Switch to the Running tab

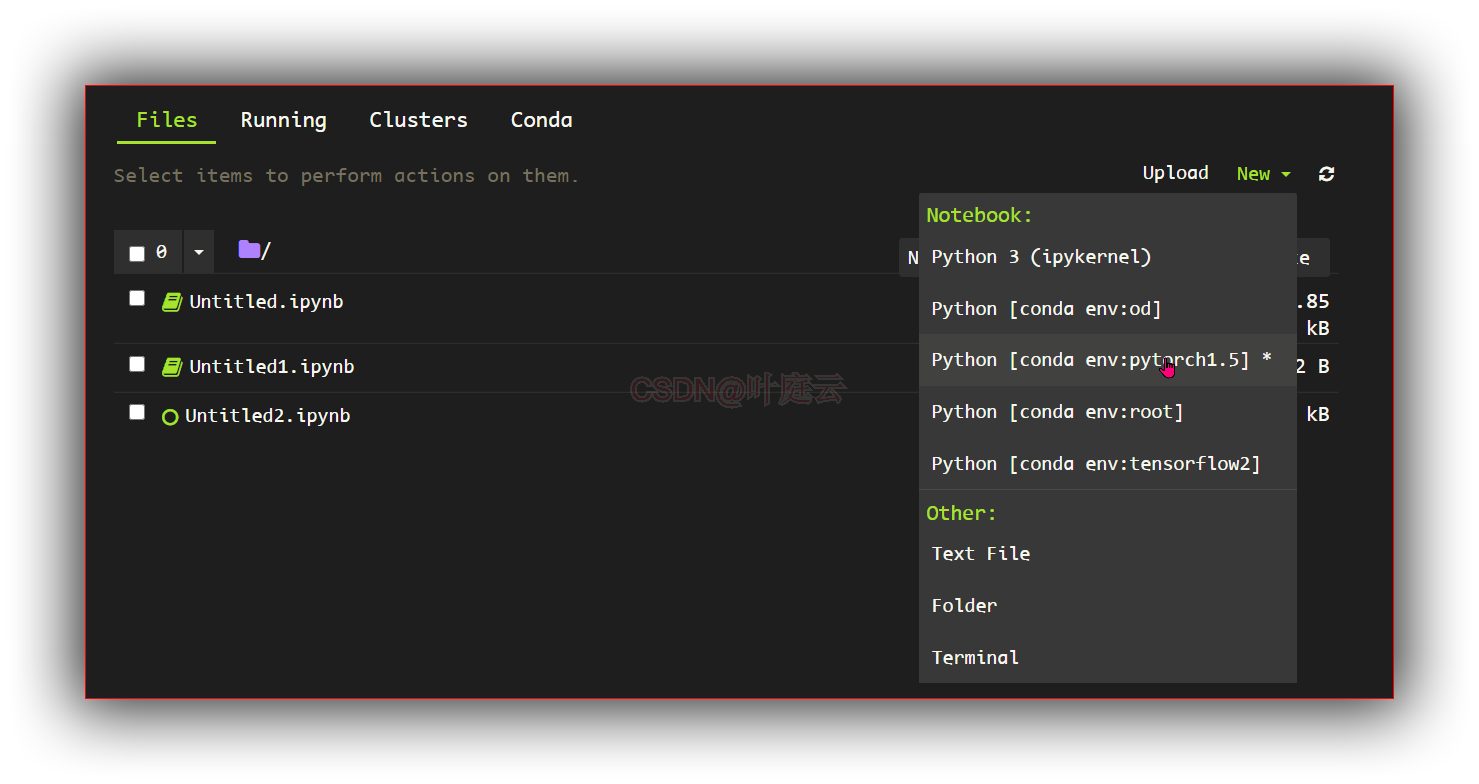(x=283, y=119)
